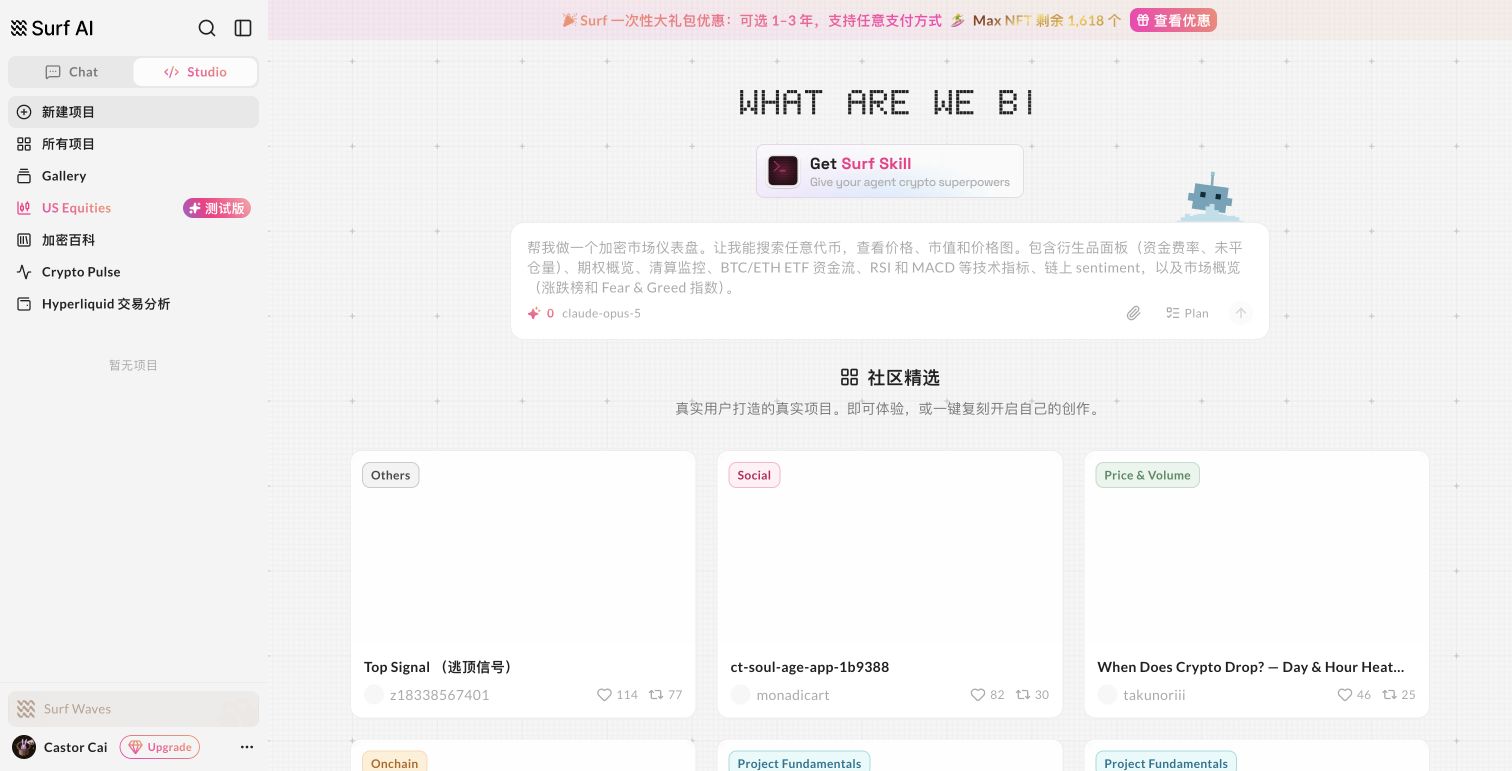The height and width of the screenshot is (771, 1512).
Task: Open 加密百科 in the sidebar
Action: click(133, 240)
